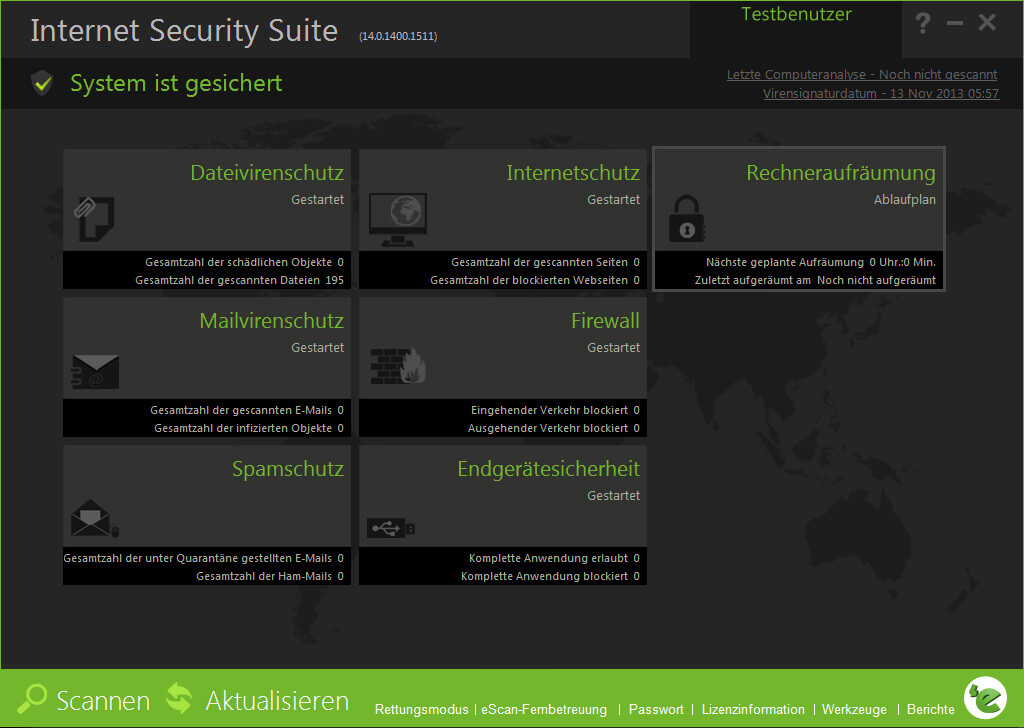Click the Mailvirenschutz envelope icon
The width and height of the screenshot is (1024, 728).
coord(95,371)
